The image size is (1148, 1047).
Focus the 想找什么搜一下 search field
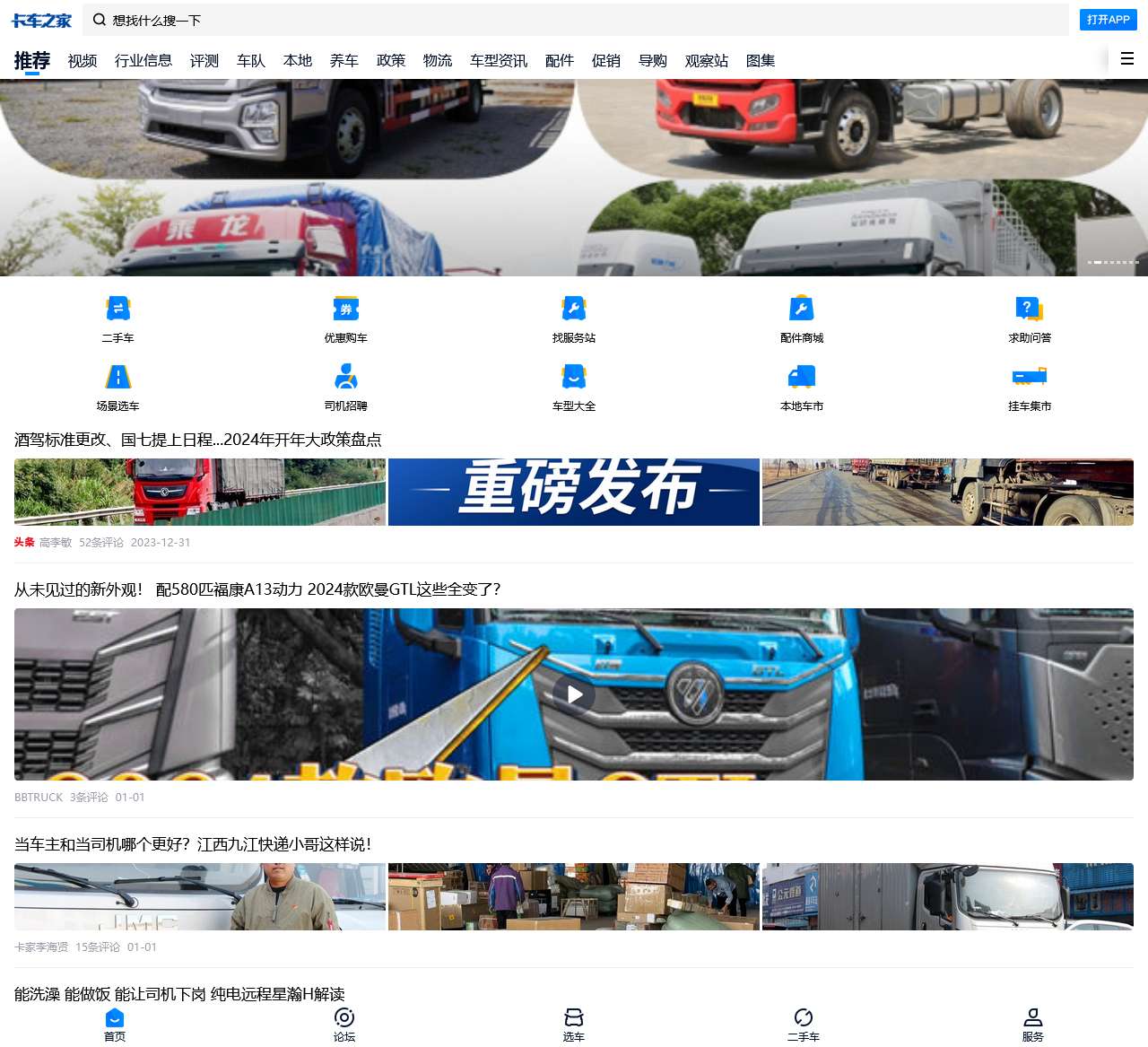tap(576, 20)
